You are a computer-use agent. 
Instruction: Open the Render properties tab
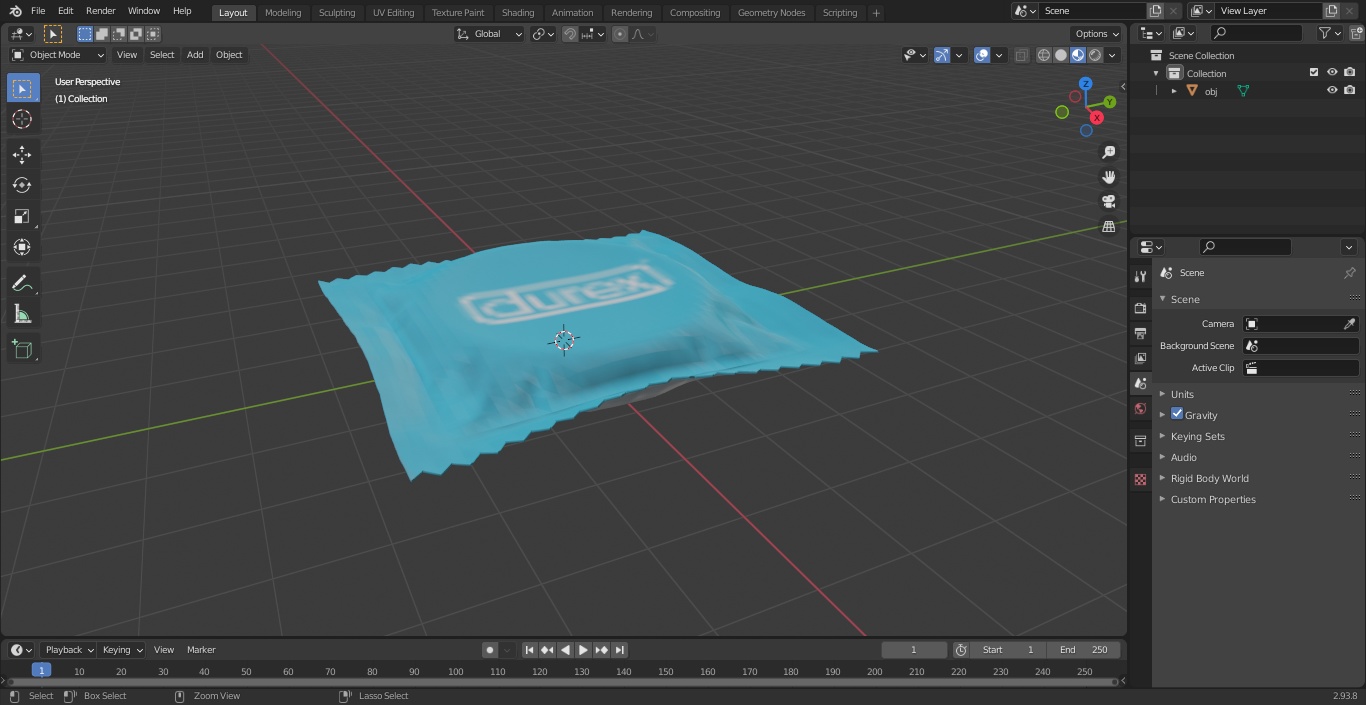(1140, 308)
